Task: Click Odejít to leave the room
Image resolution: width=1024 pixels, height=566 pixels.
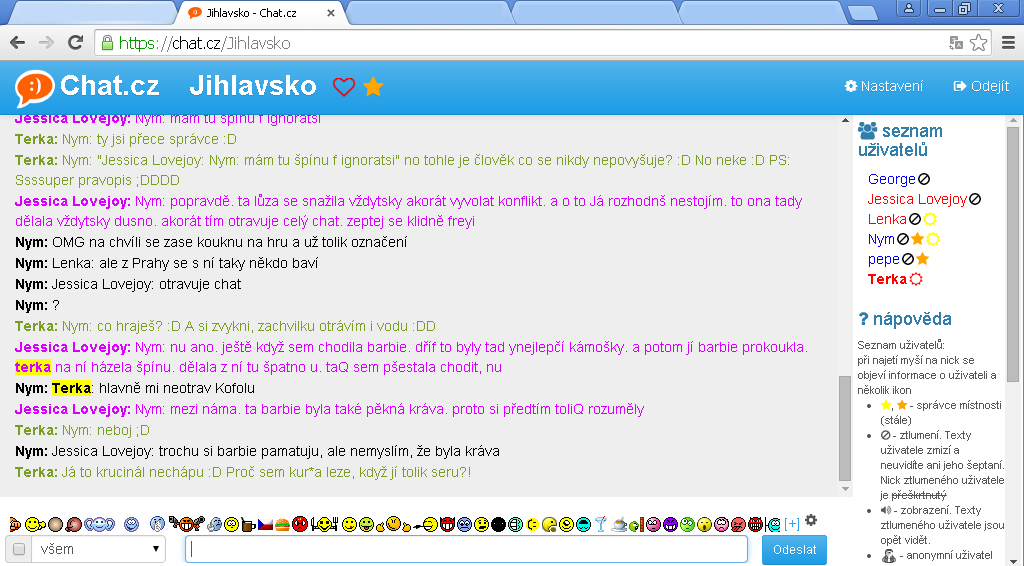Action: pyautogui.click(x=981, y=86)
